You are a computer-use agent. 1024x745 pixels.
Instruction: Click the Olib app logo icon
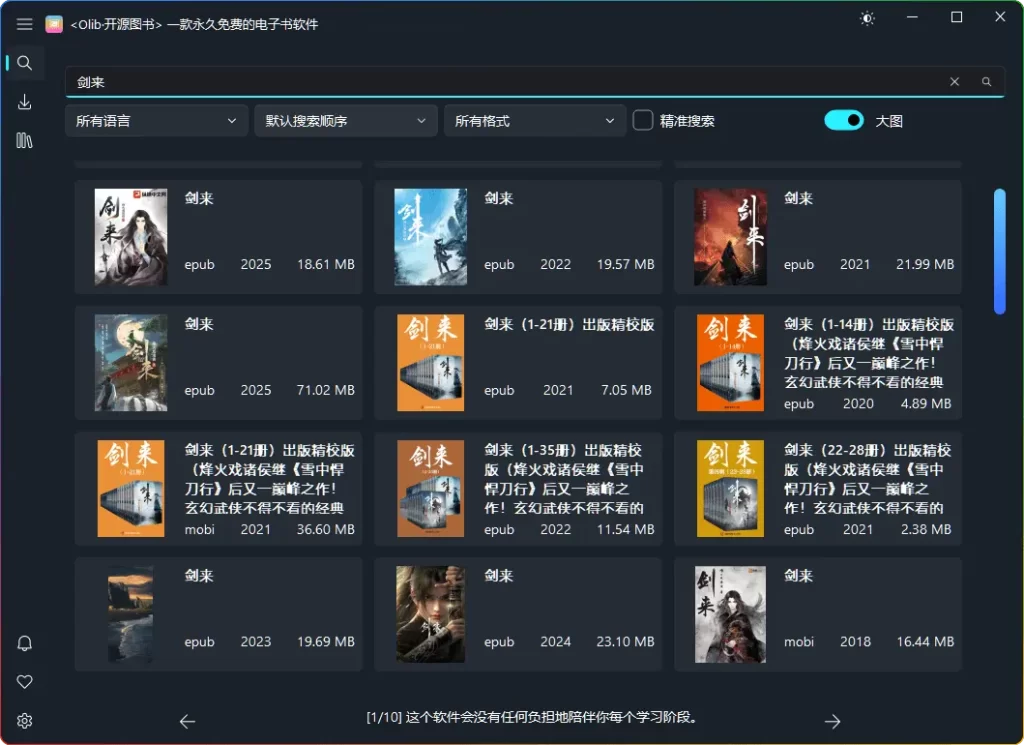[x=54, y=24]
